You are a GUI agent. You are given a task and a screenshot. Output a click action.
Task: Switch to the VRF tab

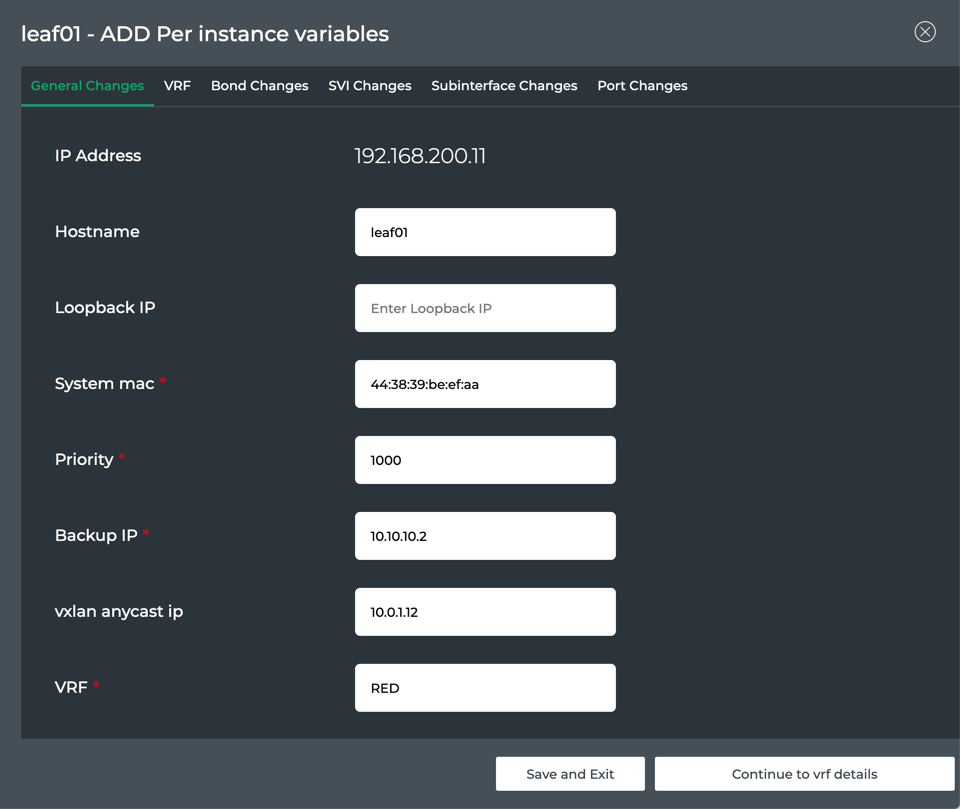pyautogui.click(x=177, y=86)
